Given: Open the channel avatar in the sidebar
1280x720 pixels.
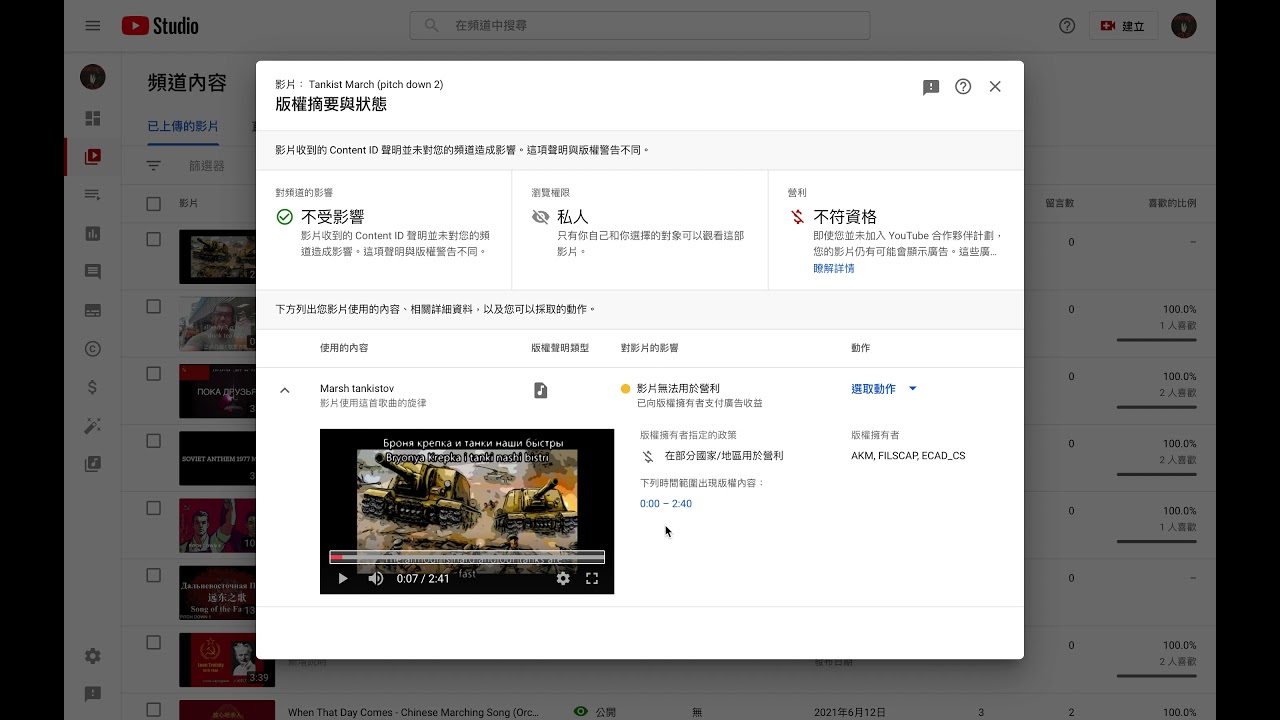Looking at the screenshot, I should 93,77.
